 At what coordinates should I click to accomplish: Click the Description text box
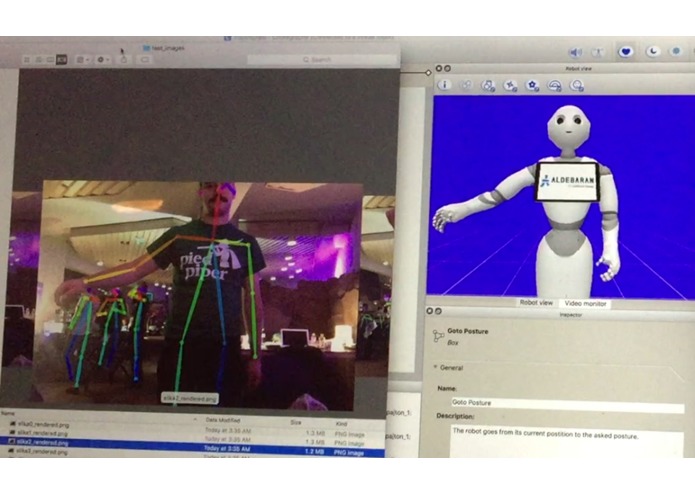[x=567, y=441]
